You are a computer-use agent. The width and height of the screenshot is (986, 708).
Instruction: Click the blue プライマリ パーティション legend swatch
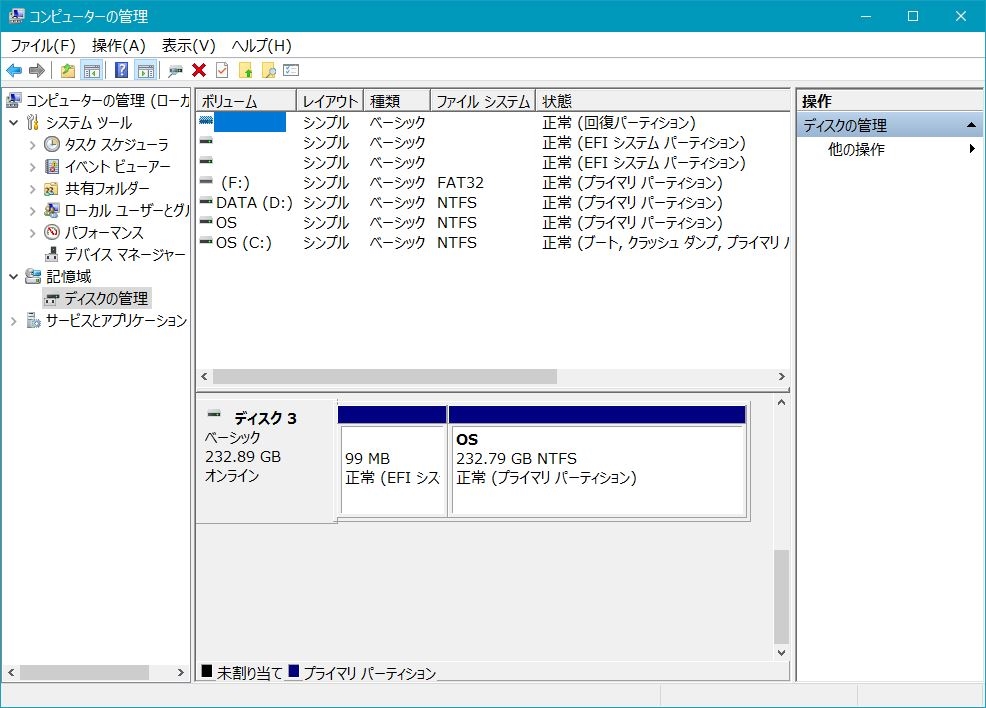click(x=294, y=671)
